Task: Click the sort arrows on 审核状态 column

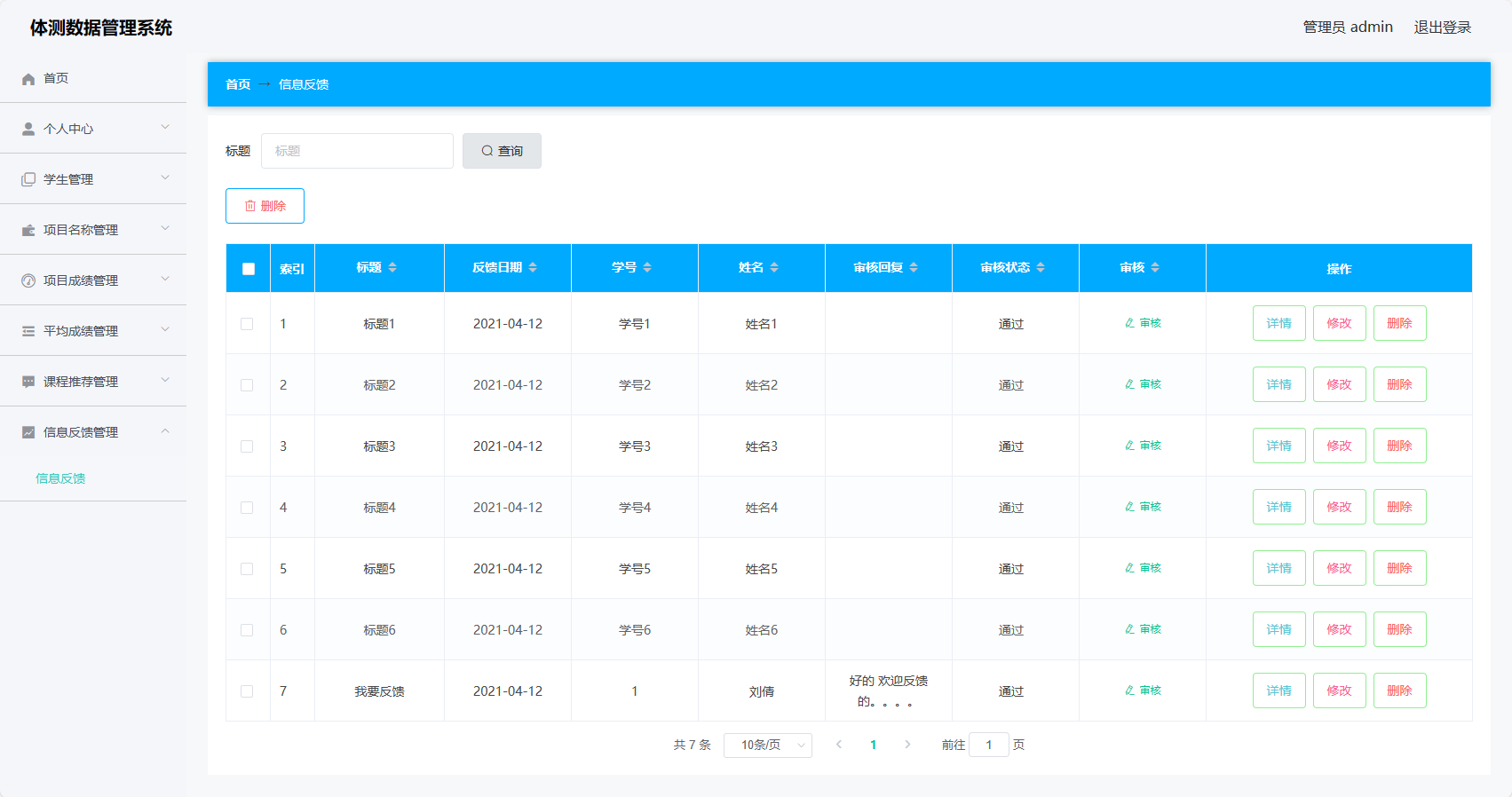Action: click(x=1041, y=267)
